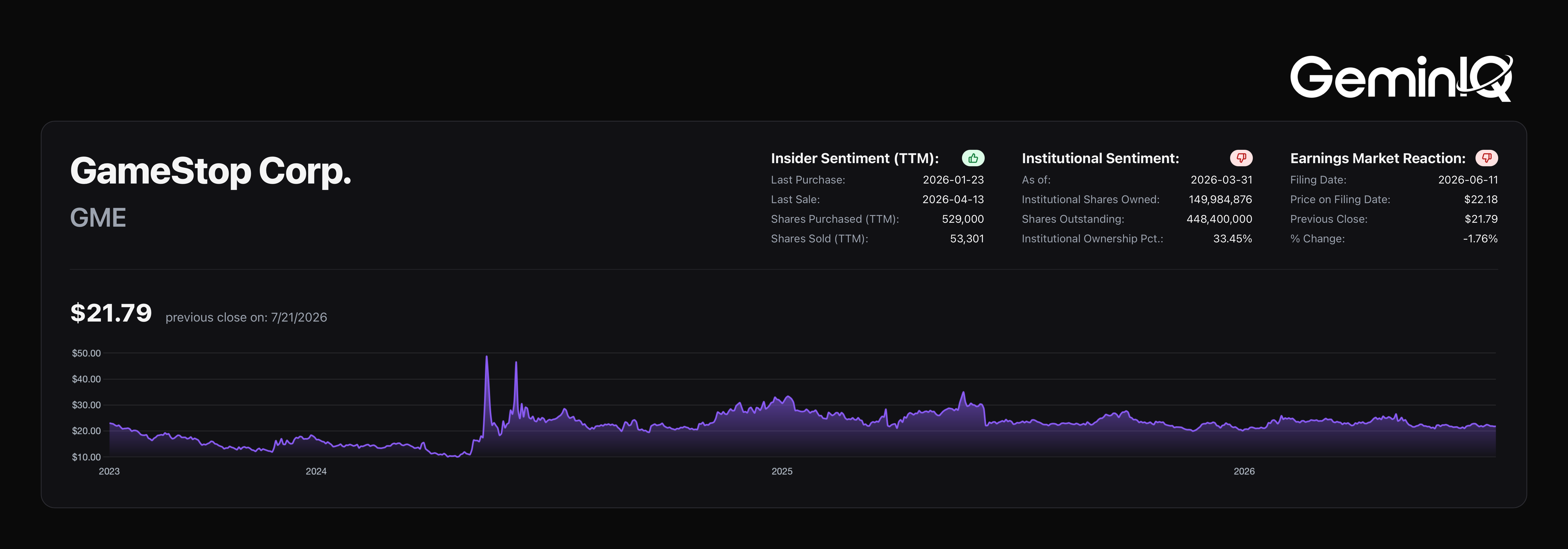Click the Shares Sold (TTM) label
The height and width of the screenshot is (549, 1568).
point(819,239)
